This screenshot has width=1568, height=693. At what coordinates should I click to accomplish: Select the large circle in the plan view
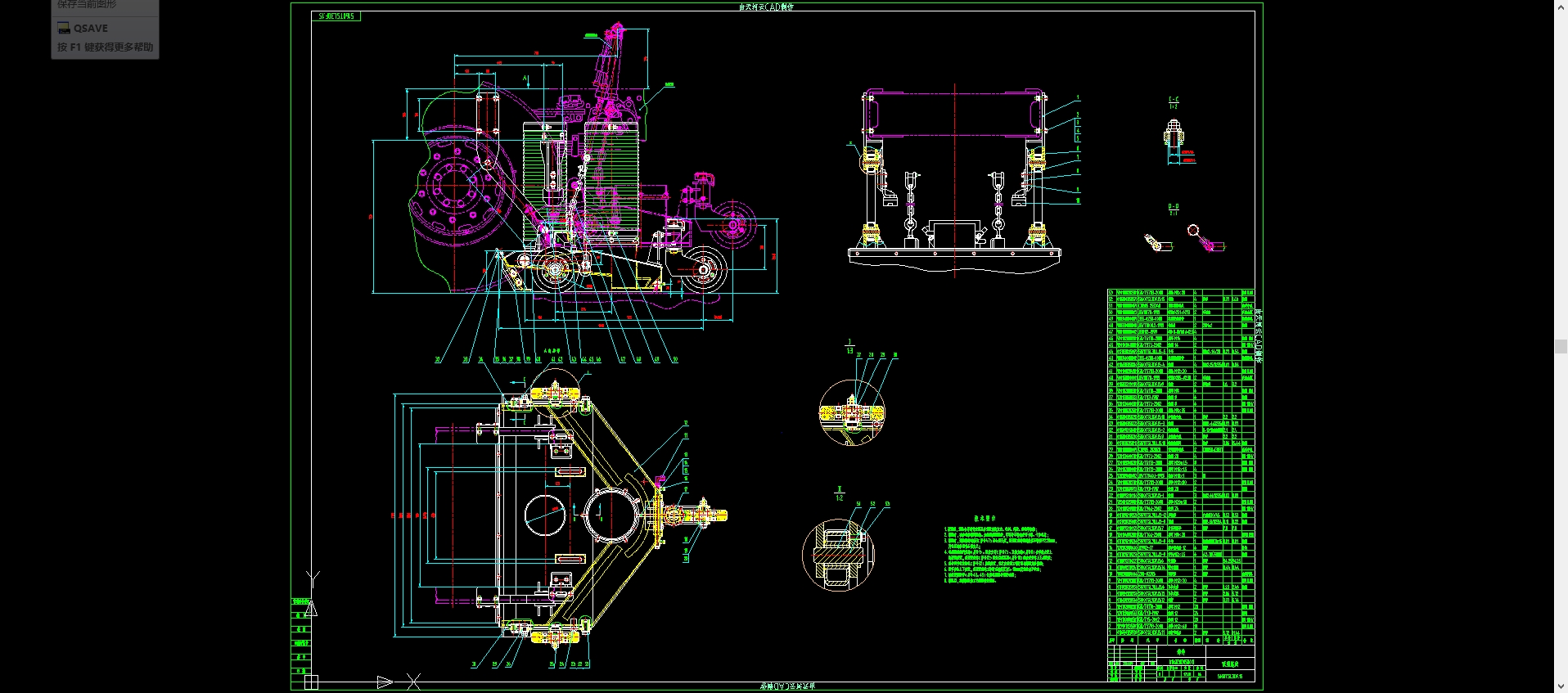(612, 515)
